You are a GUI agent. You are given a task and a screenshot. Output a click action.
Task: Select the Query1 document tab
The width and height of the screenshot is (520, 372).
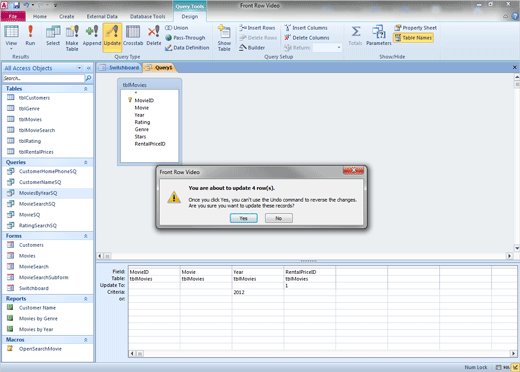[x=159, y=68]
